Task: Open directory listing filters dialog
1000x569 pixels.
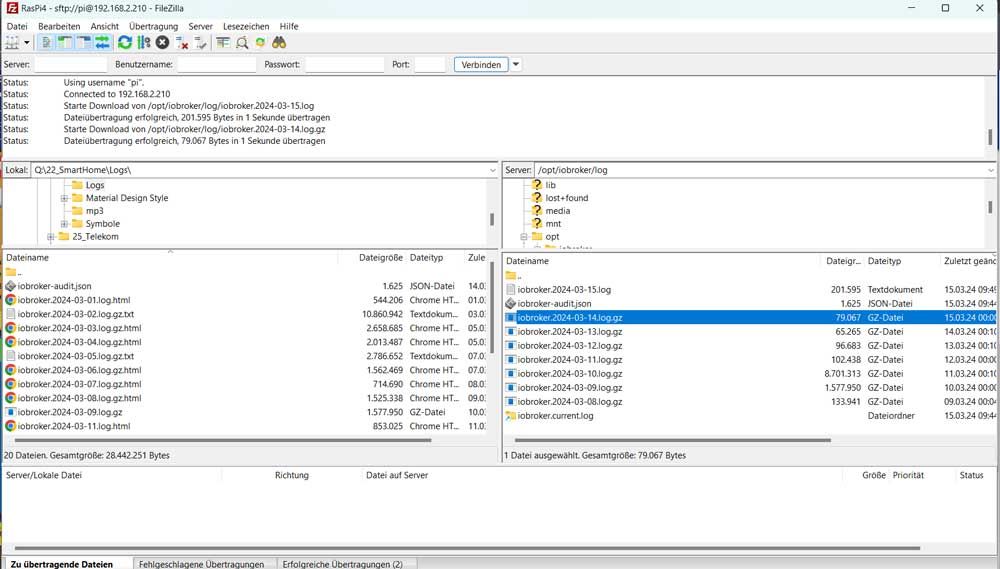Action: click(x=223, y=43)
